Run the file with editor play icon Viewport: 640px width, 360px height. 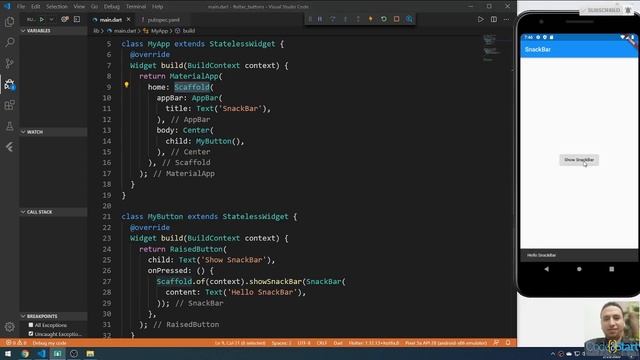coord(480,19)
